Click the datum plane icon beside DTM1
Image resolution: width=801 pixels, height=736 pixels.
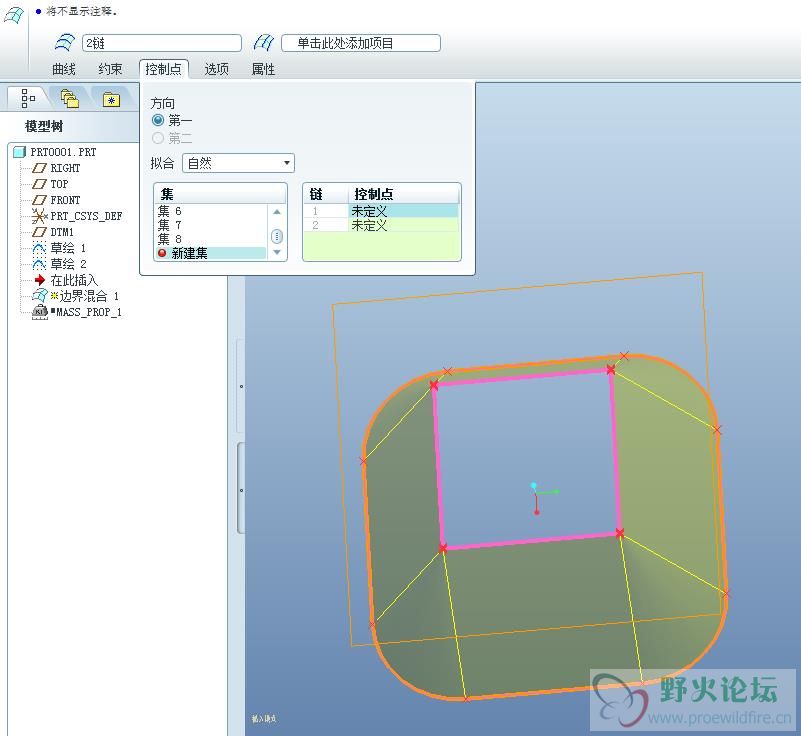tap(39, 232)
